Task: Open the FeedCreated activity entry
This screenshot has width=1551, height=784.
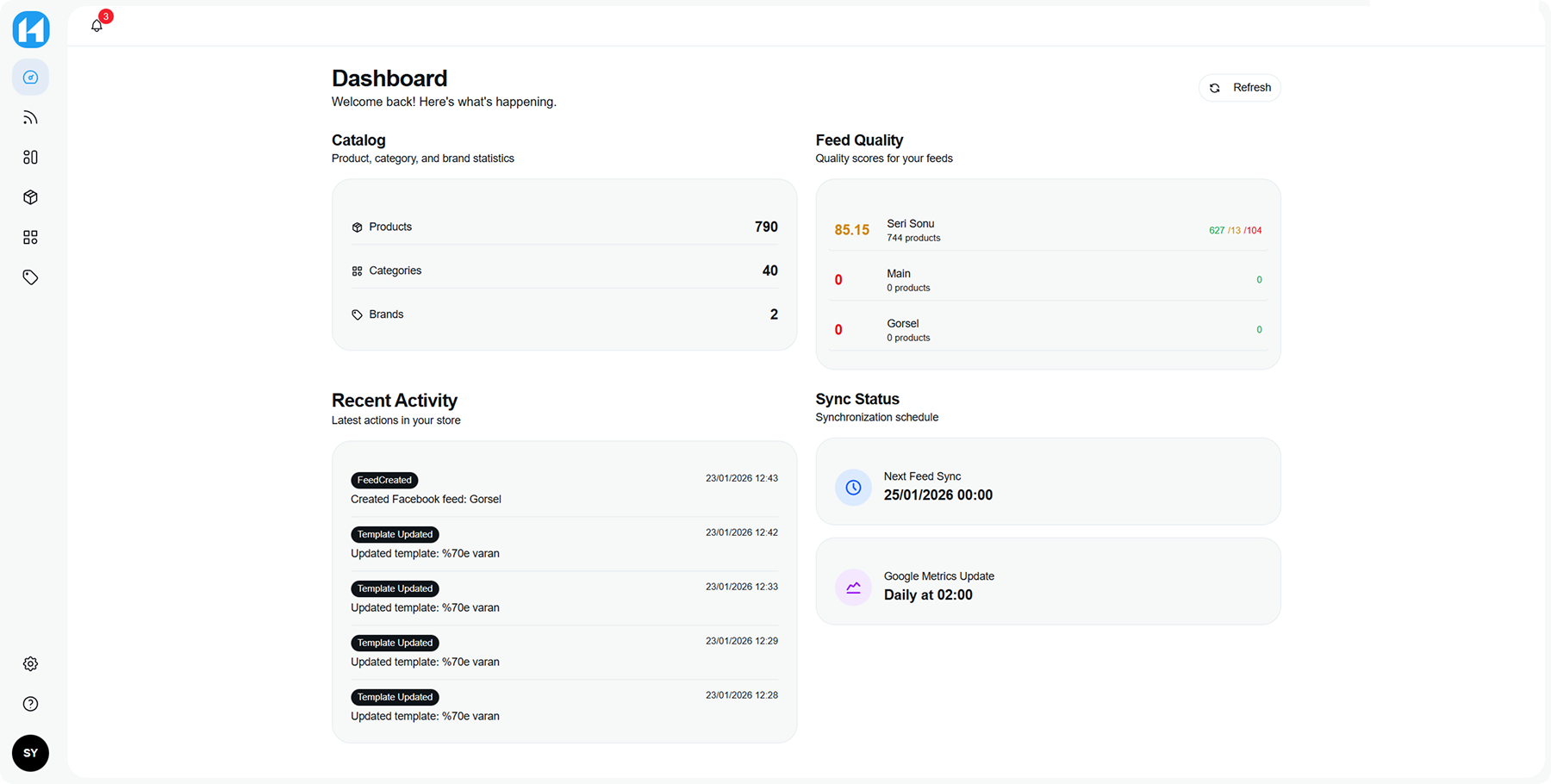Action: click(564, 488)
